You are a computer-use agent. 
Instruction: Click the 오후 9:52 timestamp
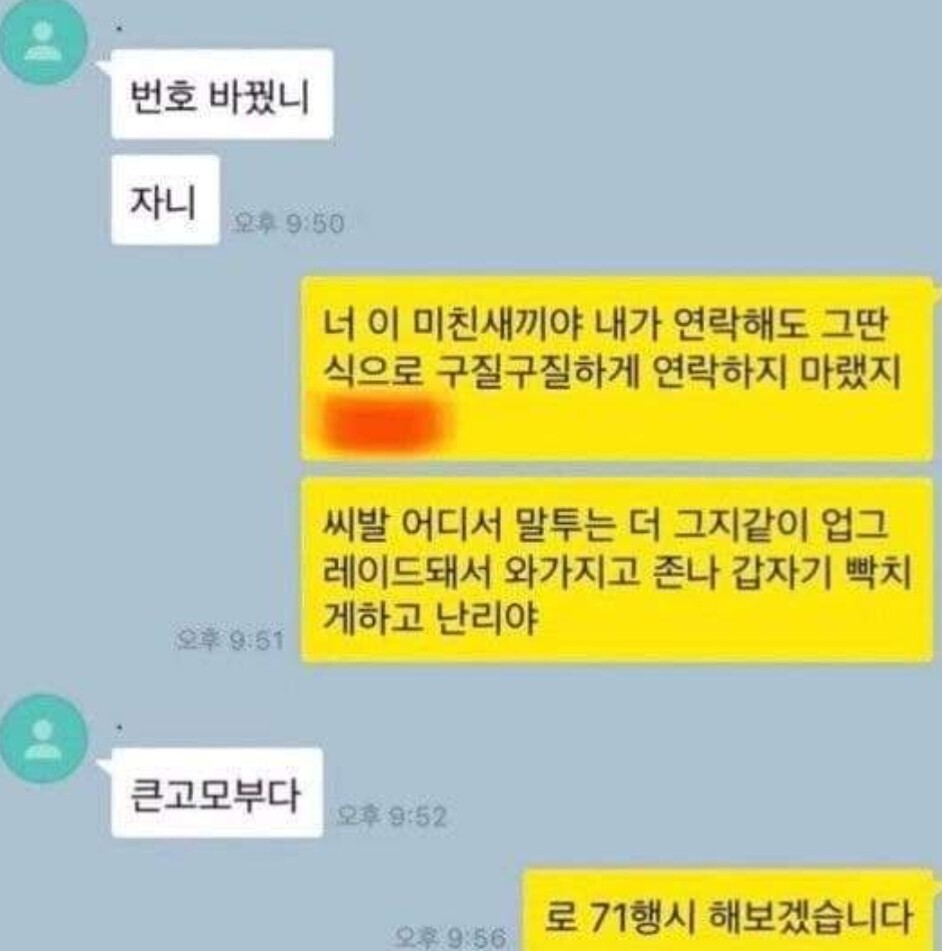pos(391,816)
